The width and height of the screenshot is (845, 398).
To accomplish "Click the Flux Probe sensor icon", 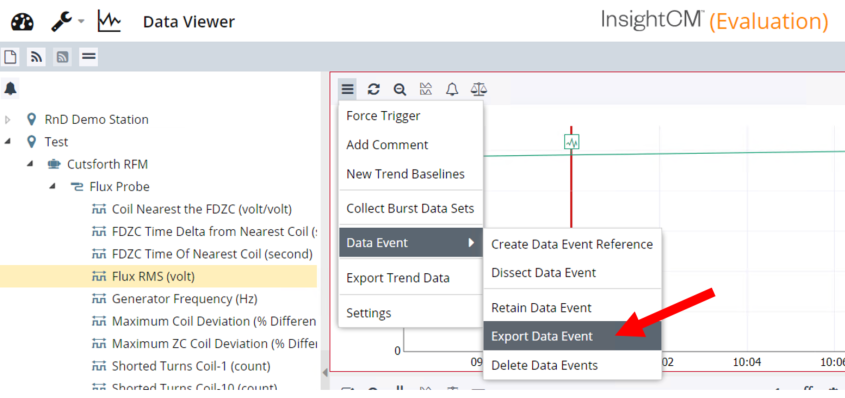I will (x=78, y=187).
